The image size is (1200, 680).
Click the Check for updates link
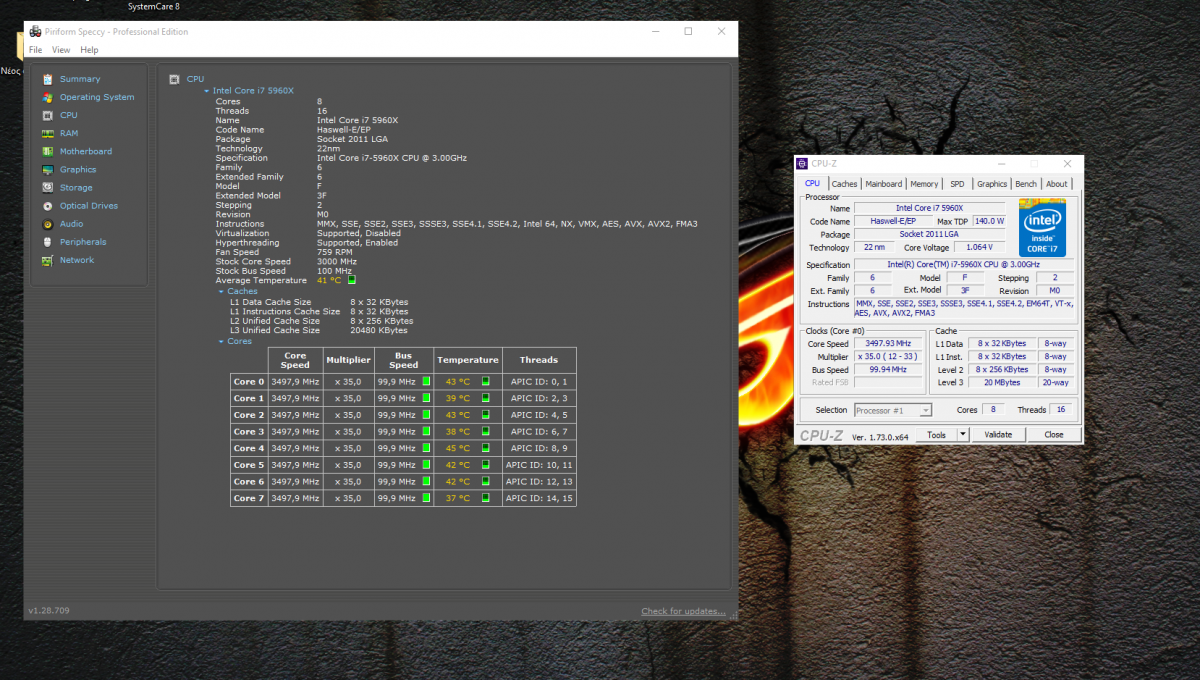[684, 611]
